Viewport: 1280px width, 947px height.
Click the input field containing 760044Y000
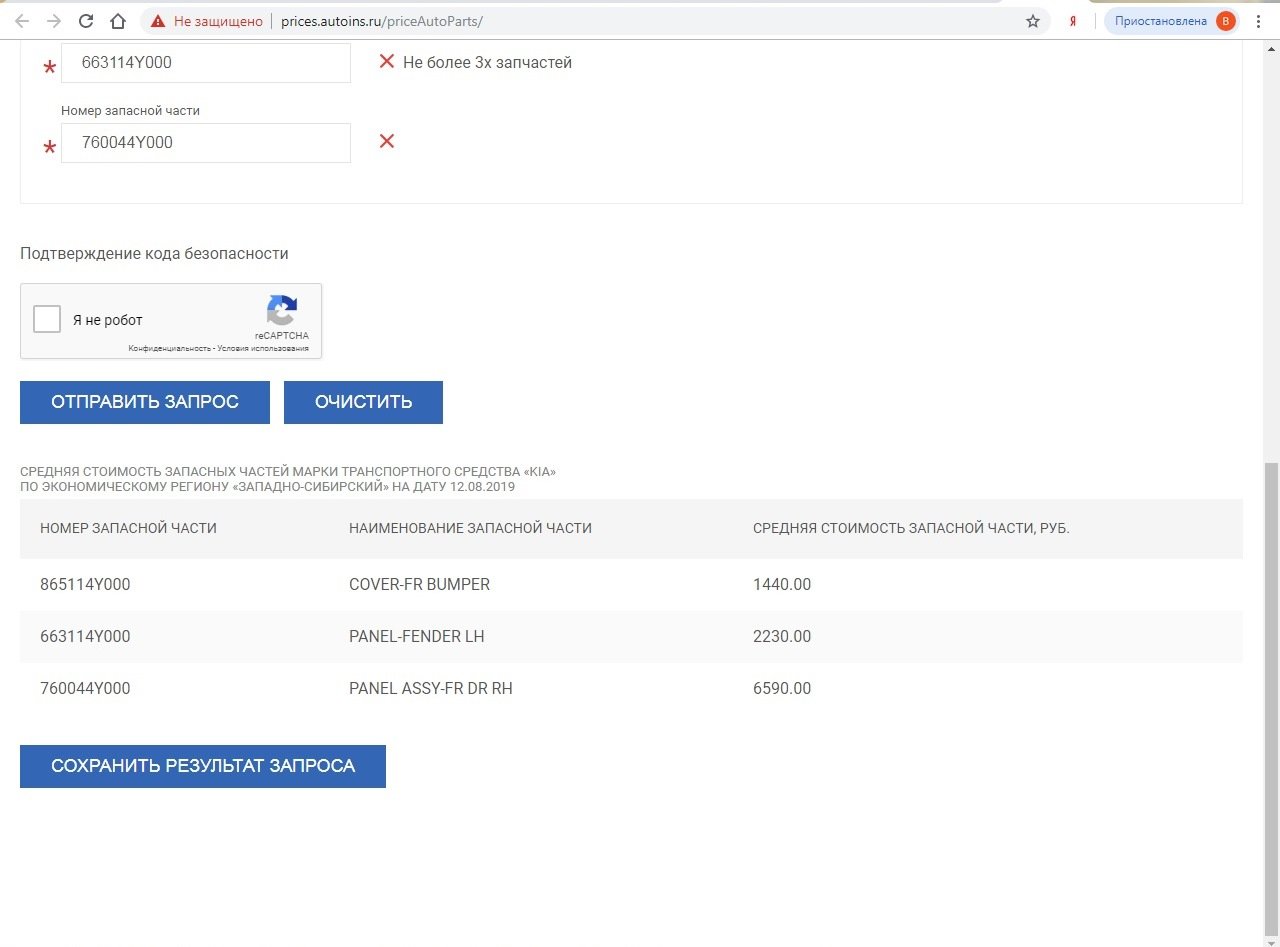coord(206,143)
